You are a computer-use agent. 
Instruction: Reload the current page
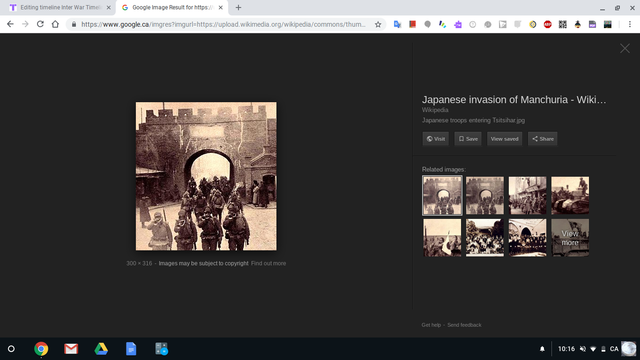click(40, 24)
